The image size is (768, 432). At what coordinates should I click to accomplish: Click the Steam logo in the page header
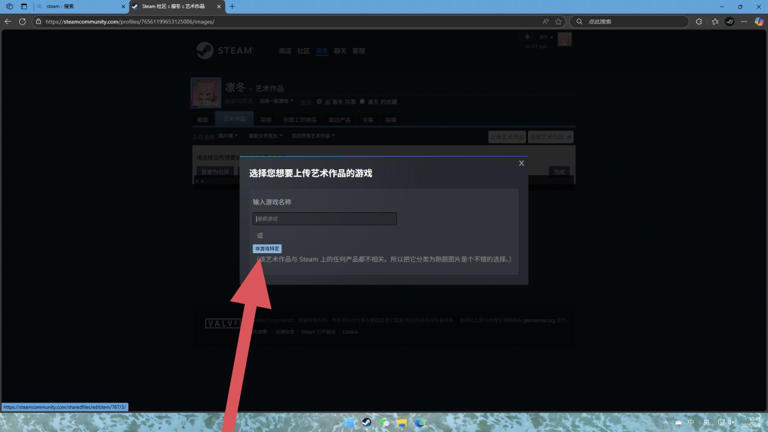pyautogui.click(x=224, y=50)
